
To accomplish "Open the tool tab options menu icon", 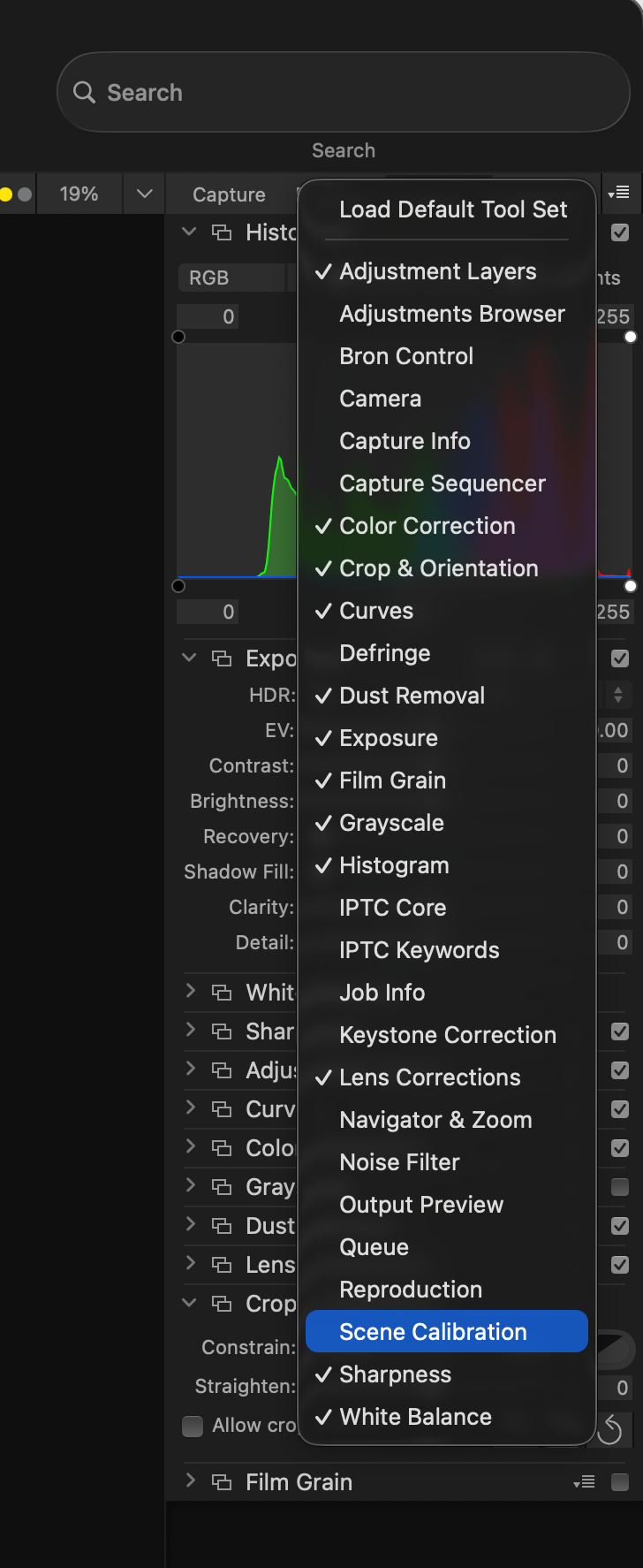I will tap(619, 193).
